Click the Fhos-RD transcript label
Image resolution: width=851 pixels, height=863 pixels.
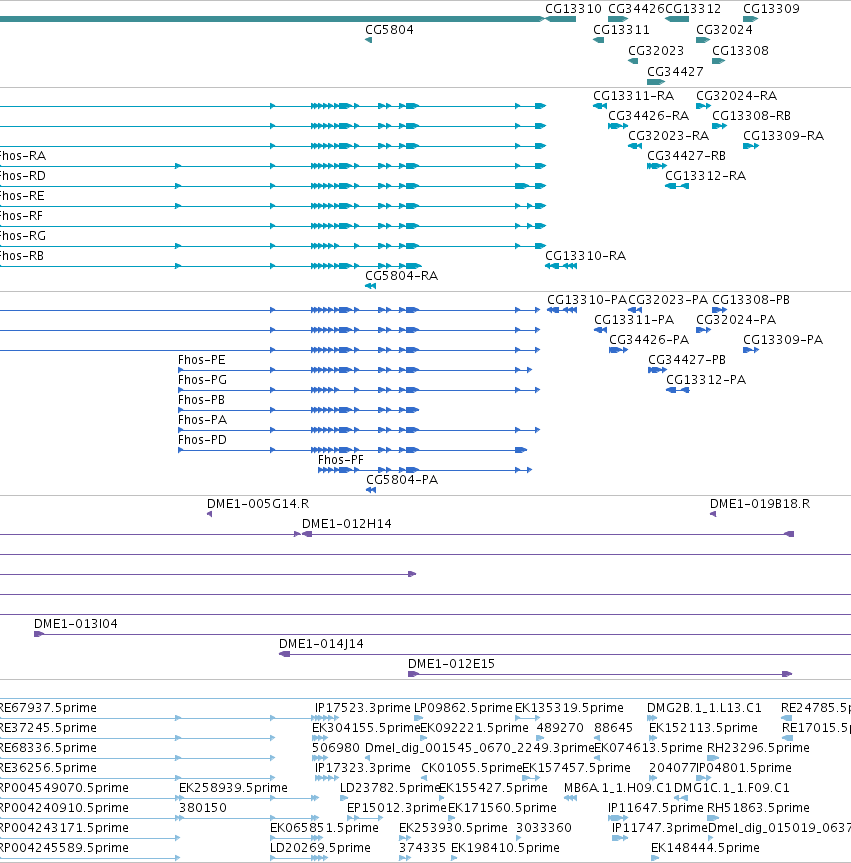click(23, 176)
